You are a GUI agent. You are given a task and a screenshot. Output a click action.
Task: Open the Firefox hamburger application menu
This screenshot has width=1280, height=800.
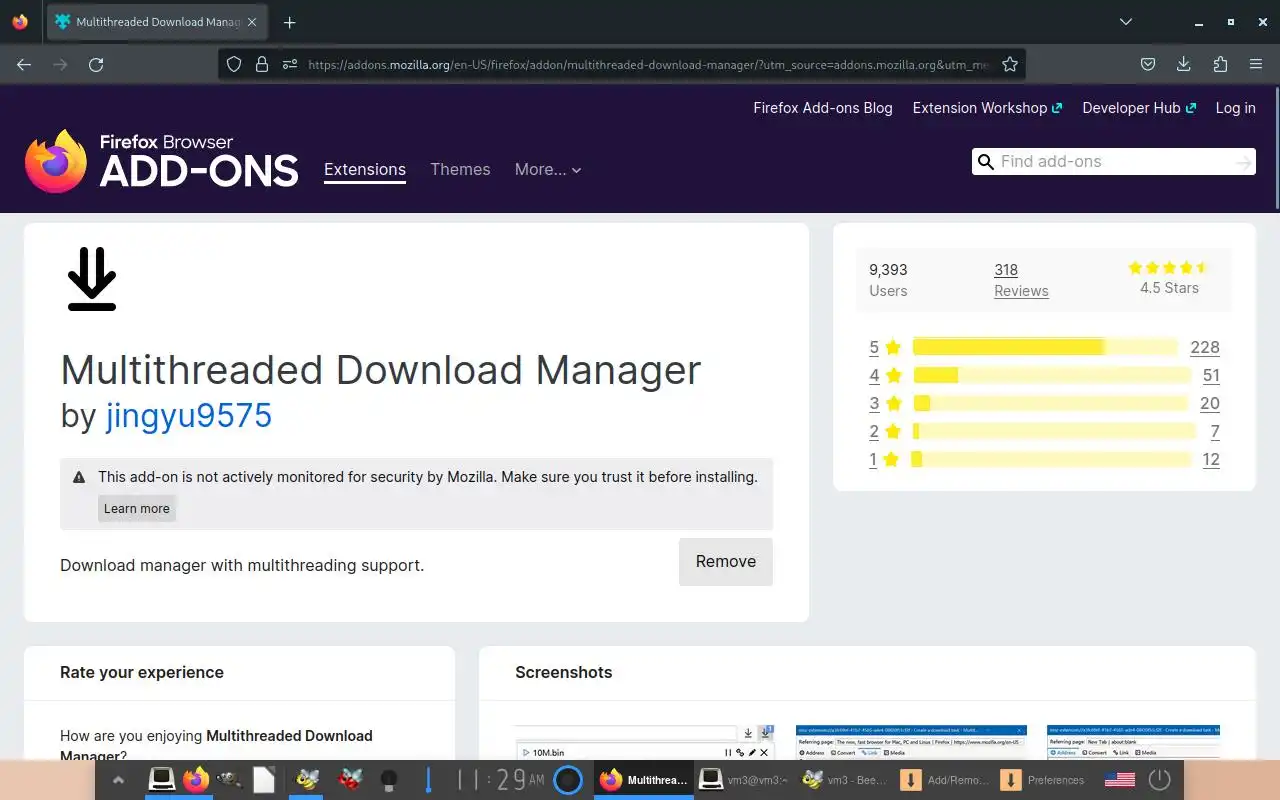tap(1256, 64)
